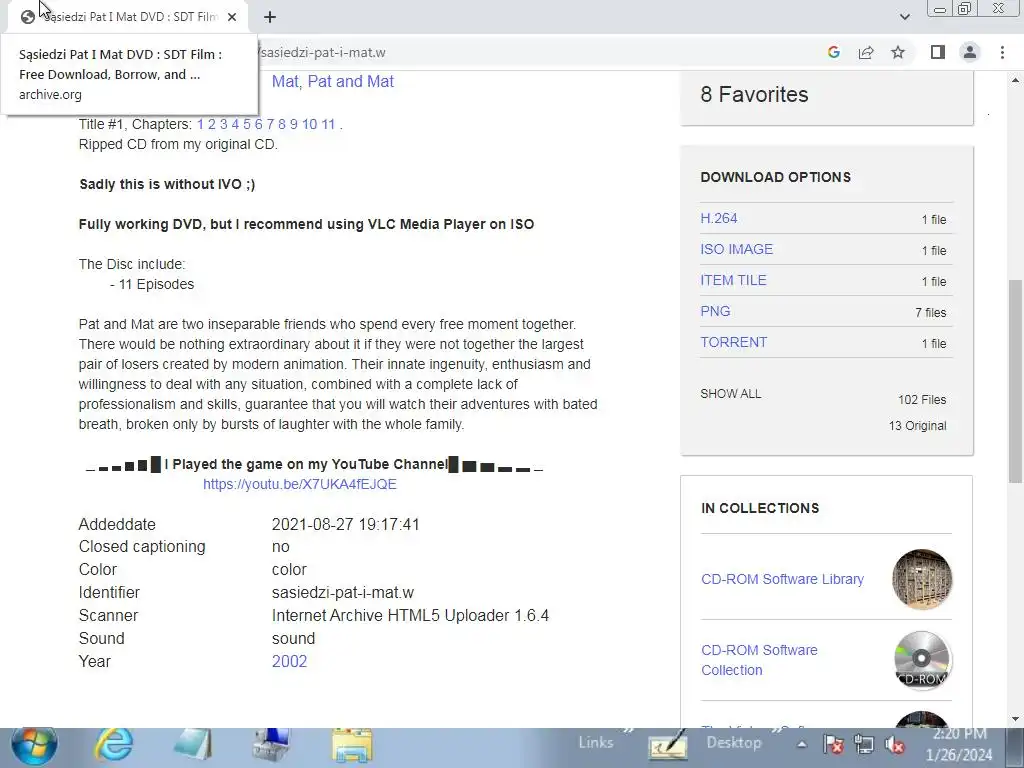Open the Chrome profile avatar

(970, 52)
